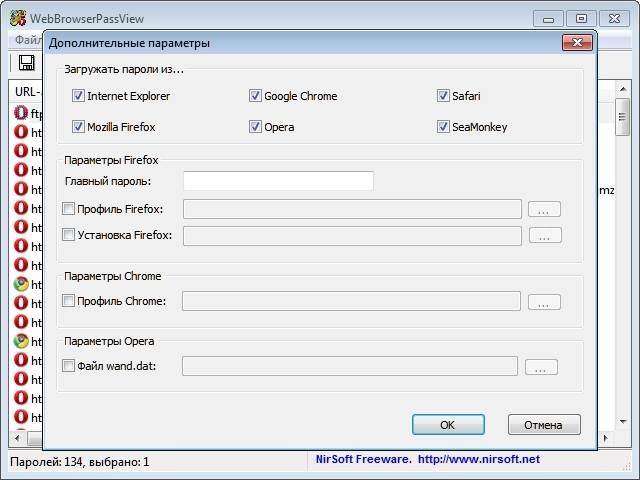This screenshot has height=480, width=640.
Task: Click main window vertical scrollbar up arrow
Action: coord(623,89)
